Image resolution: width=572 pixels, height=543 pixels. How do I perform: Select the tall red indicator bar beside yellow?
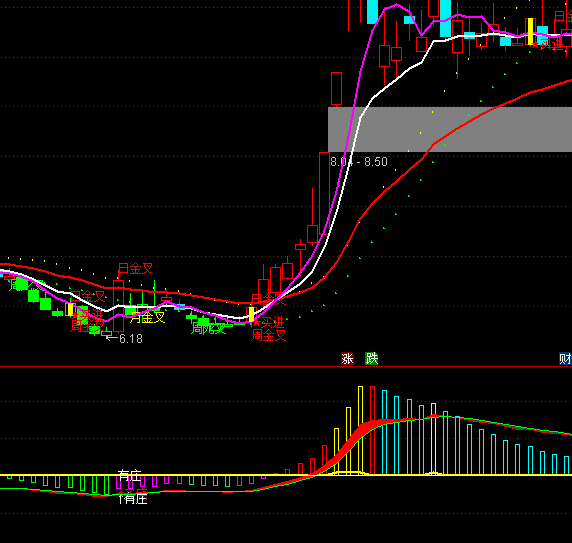(372, 430)
